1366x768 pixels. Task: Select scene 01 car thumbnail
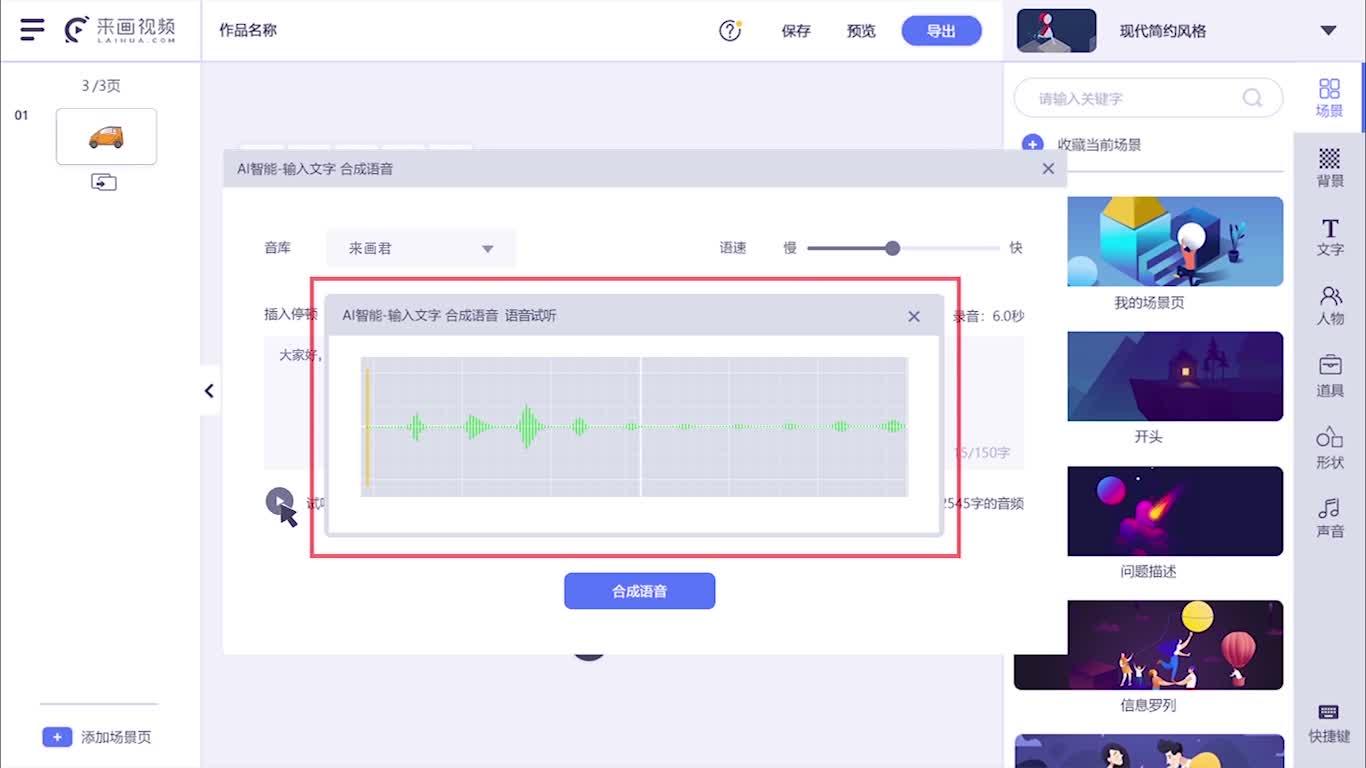[x=106, y=136]
